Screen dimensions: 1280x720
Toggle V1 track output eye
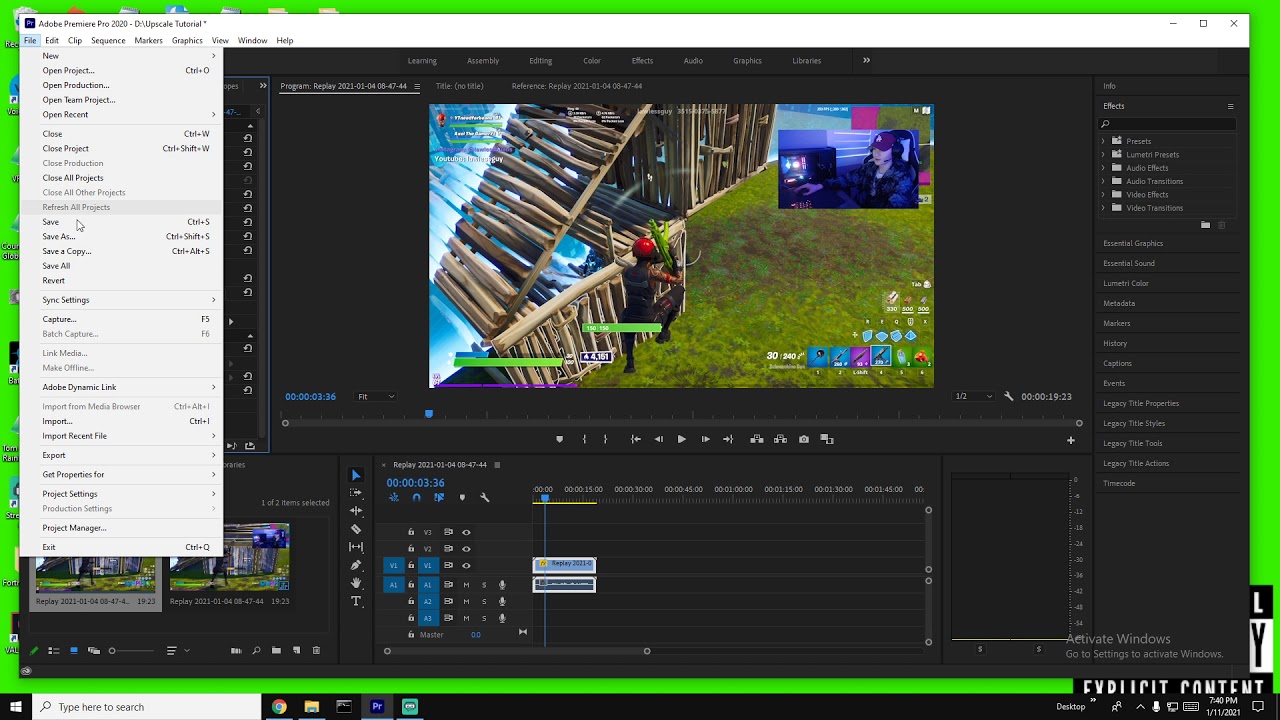pos(466,566)
